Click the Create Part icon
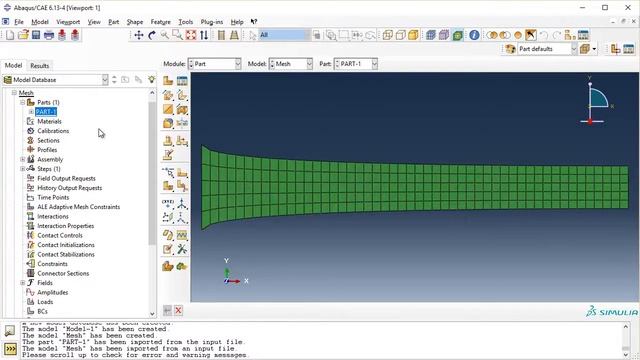The width and height of the screenshot is (640, 360). (x=168, y=81)
